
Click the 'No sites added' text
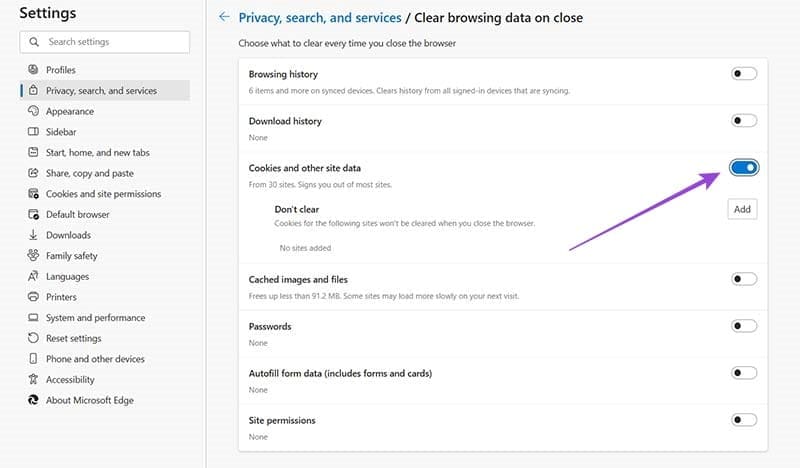pyautogui.click(x=305, y=248)
